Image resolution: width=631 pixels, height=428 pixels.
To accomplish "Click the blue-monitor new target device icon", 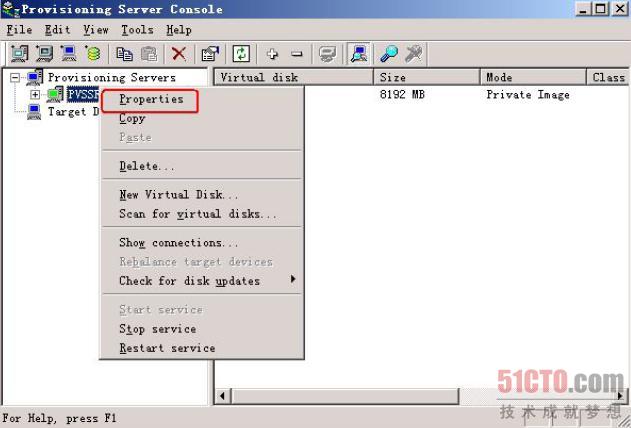I will [x=69, y=54].
